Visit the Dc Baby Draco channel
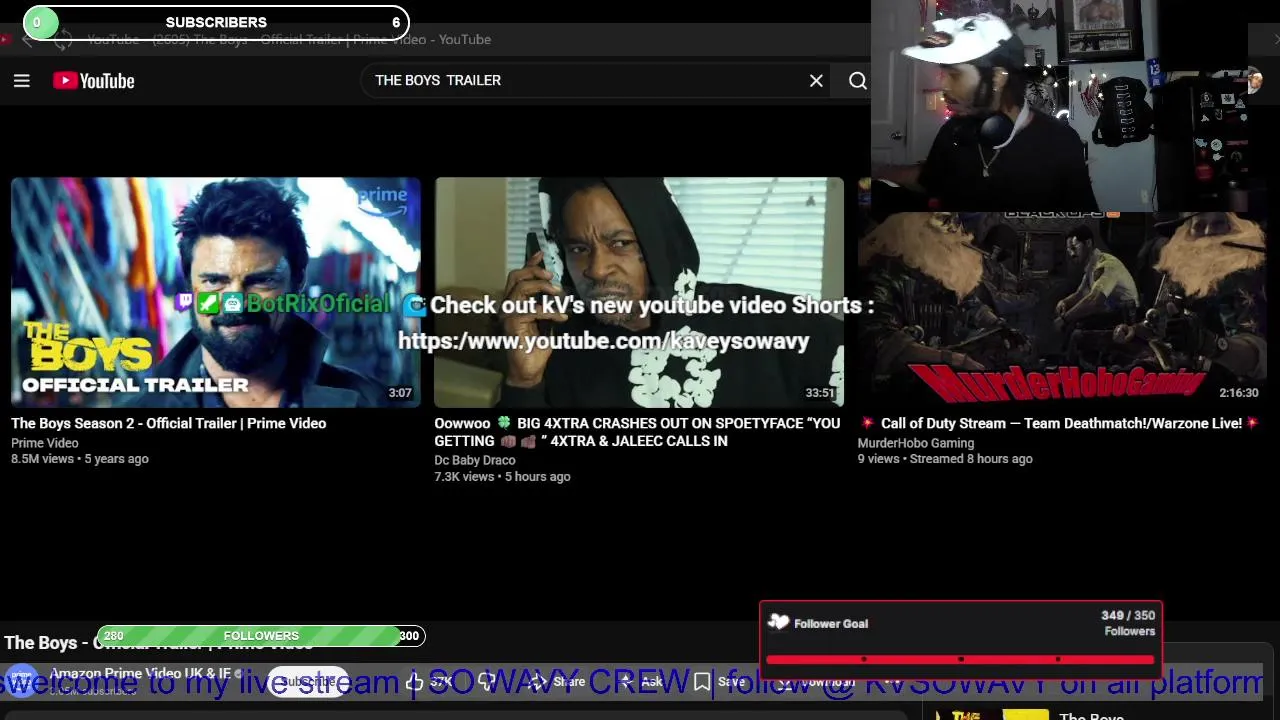The width and height of the screenshot is (1280, 720). (474, 460)
